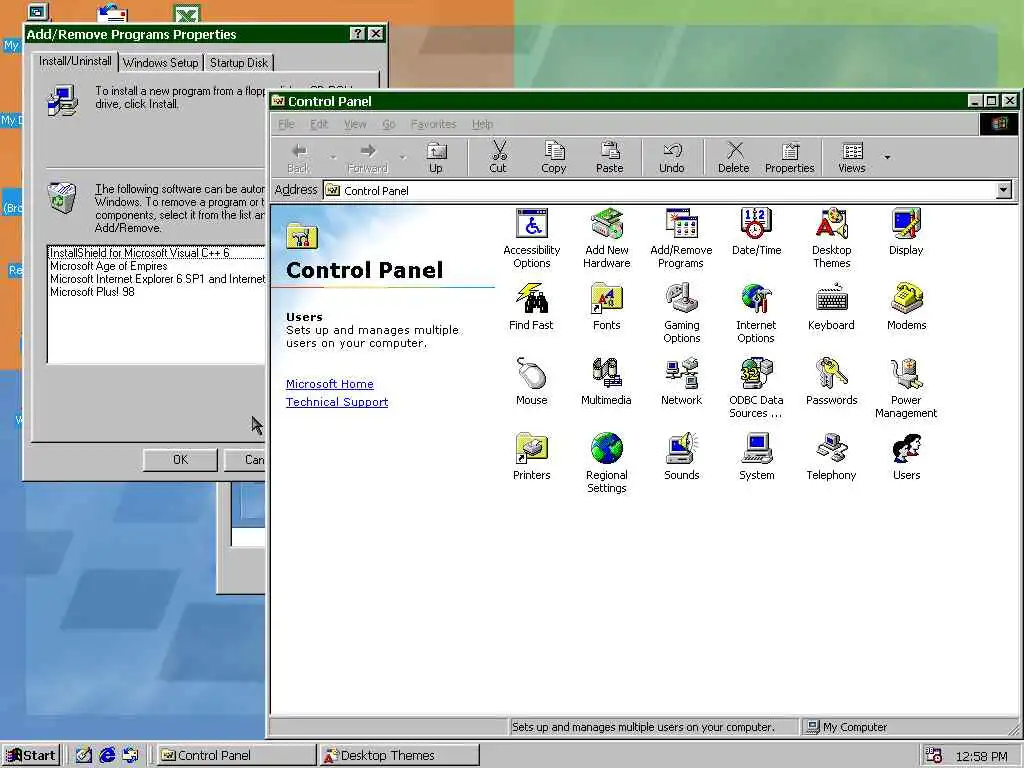1024x768 pixels.
Task: Select the Desktop Themes icon in Control Panel
Action: pos(831,238)
